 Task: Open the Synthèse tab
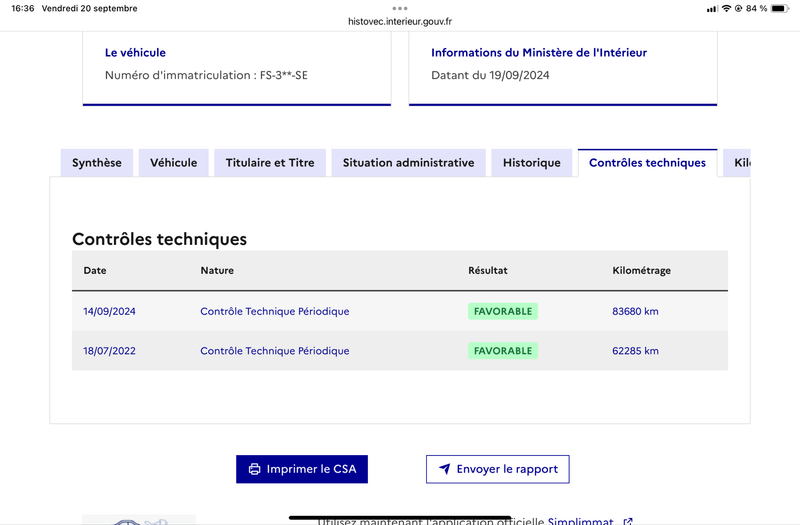click(96, 163)
